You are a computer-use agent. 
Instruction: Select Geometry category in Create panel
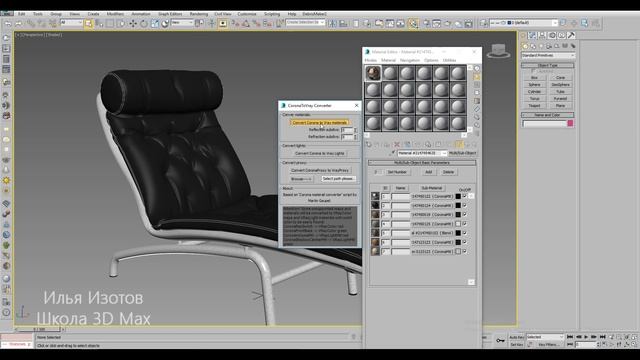tap(525, 46)
